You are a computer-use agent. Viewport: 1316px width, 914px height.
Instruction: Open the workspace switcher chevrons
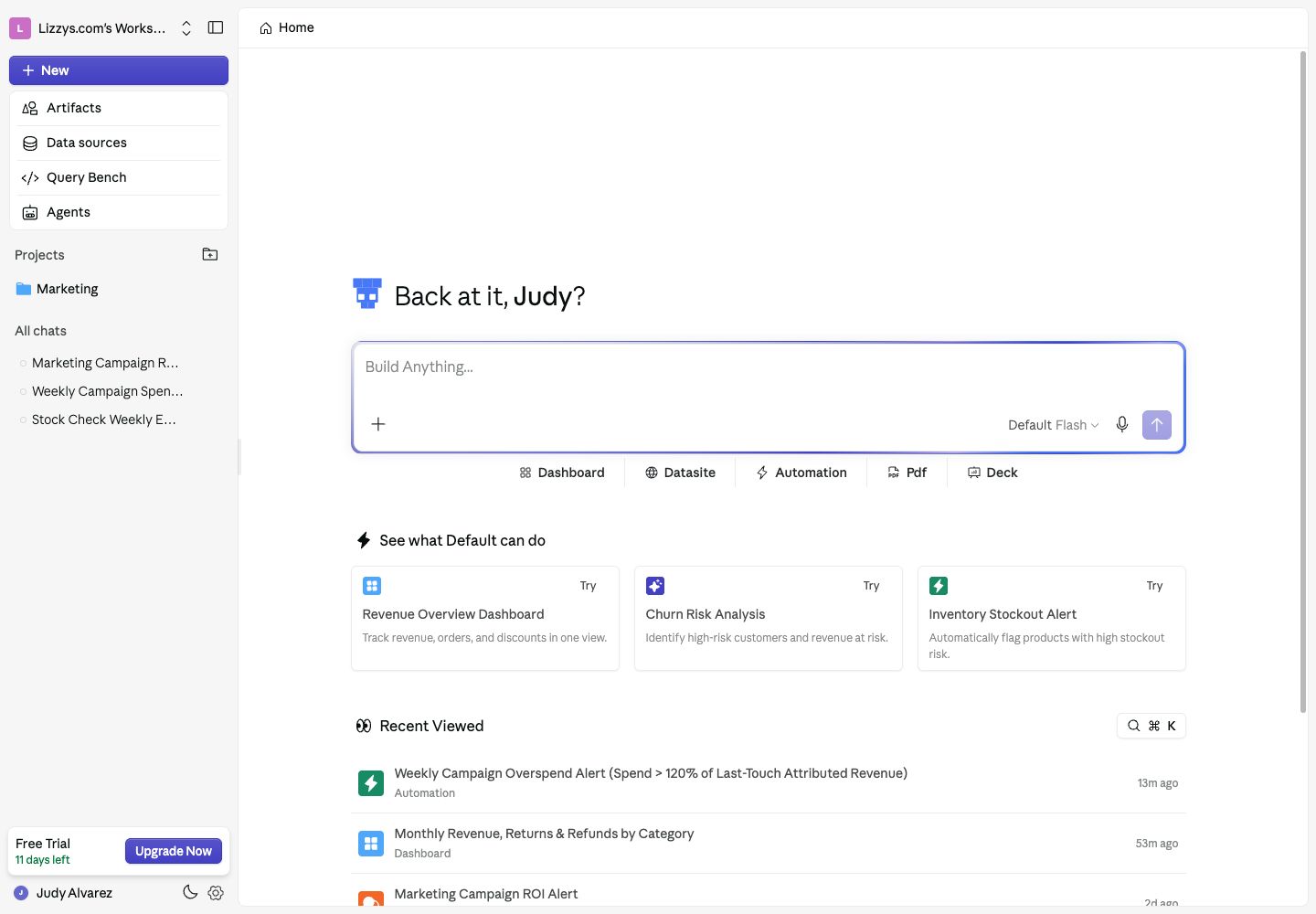coord(186,28)
